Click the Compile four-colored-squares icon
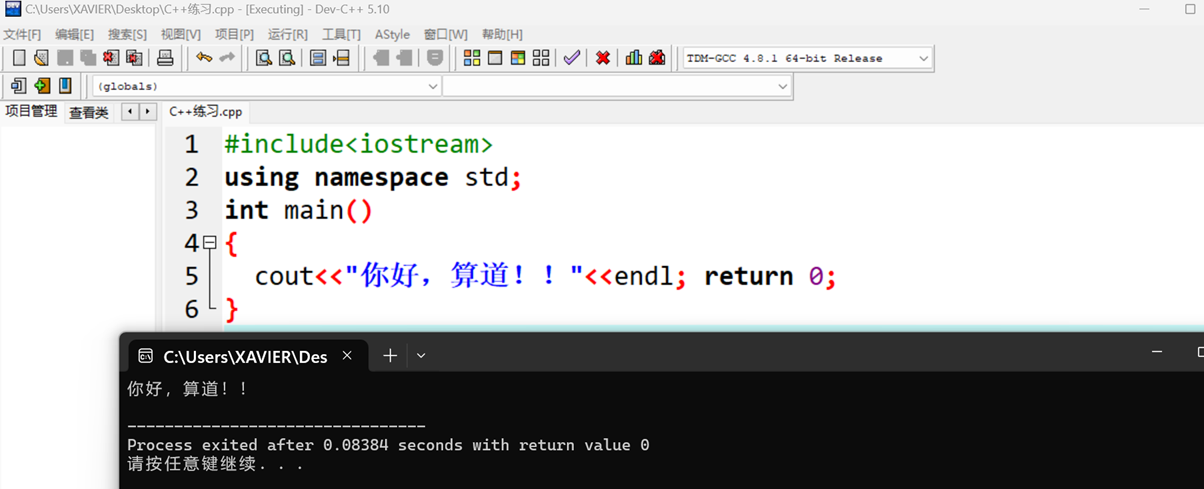This screenshot has height=489, width=1204. coord(472,58)
